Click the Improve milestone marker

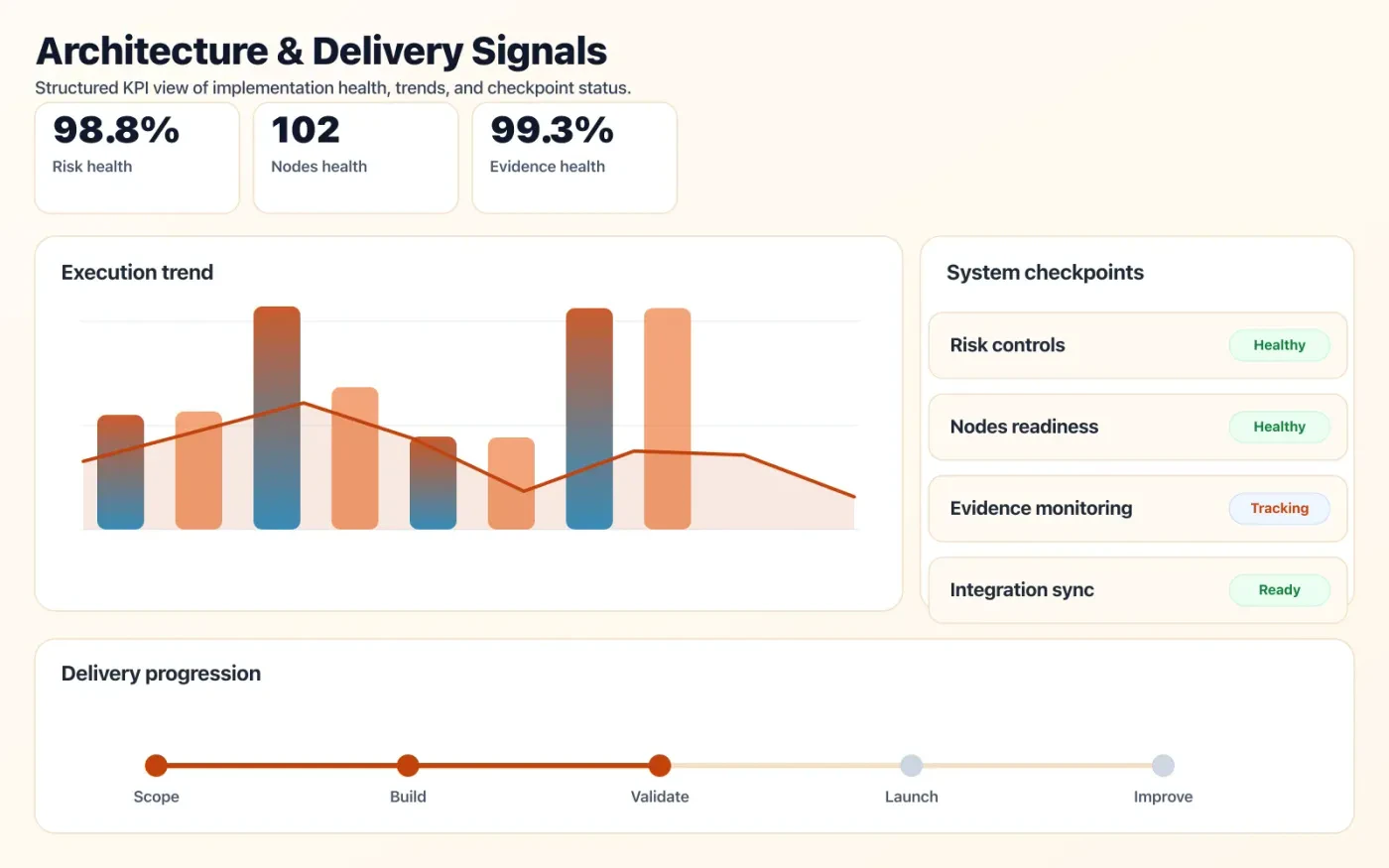[x=1163, y=765]
